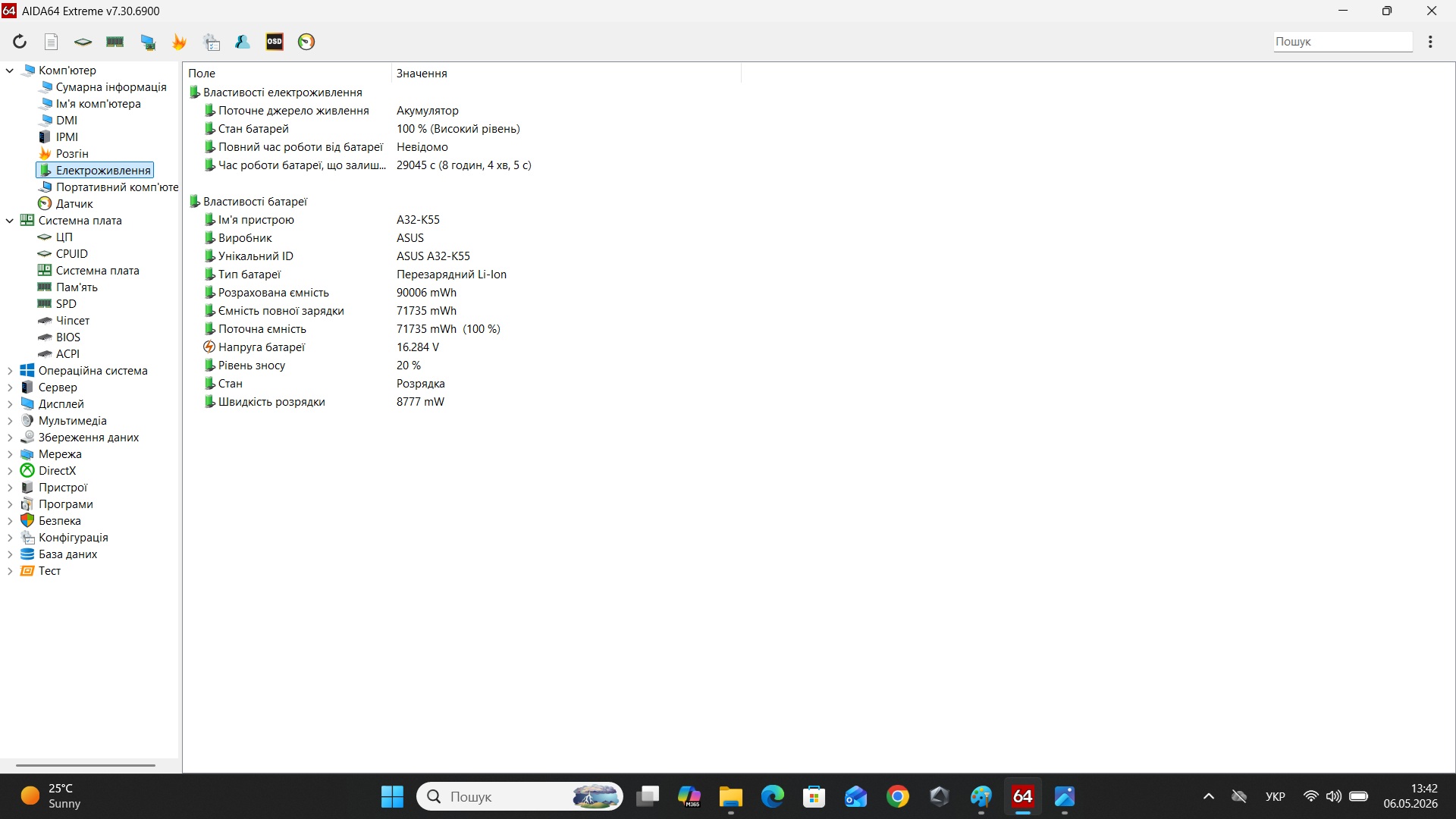Open the taskbar weather widget
1456x819 pixels.
click(x=51, y=796)
